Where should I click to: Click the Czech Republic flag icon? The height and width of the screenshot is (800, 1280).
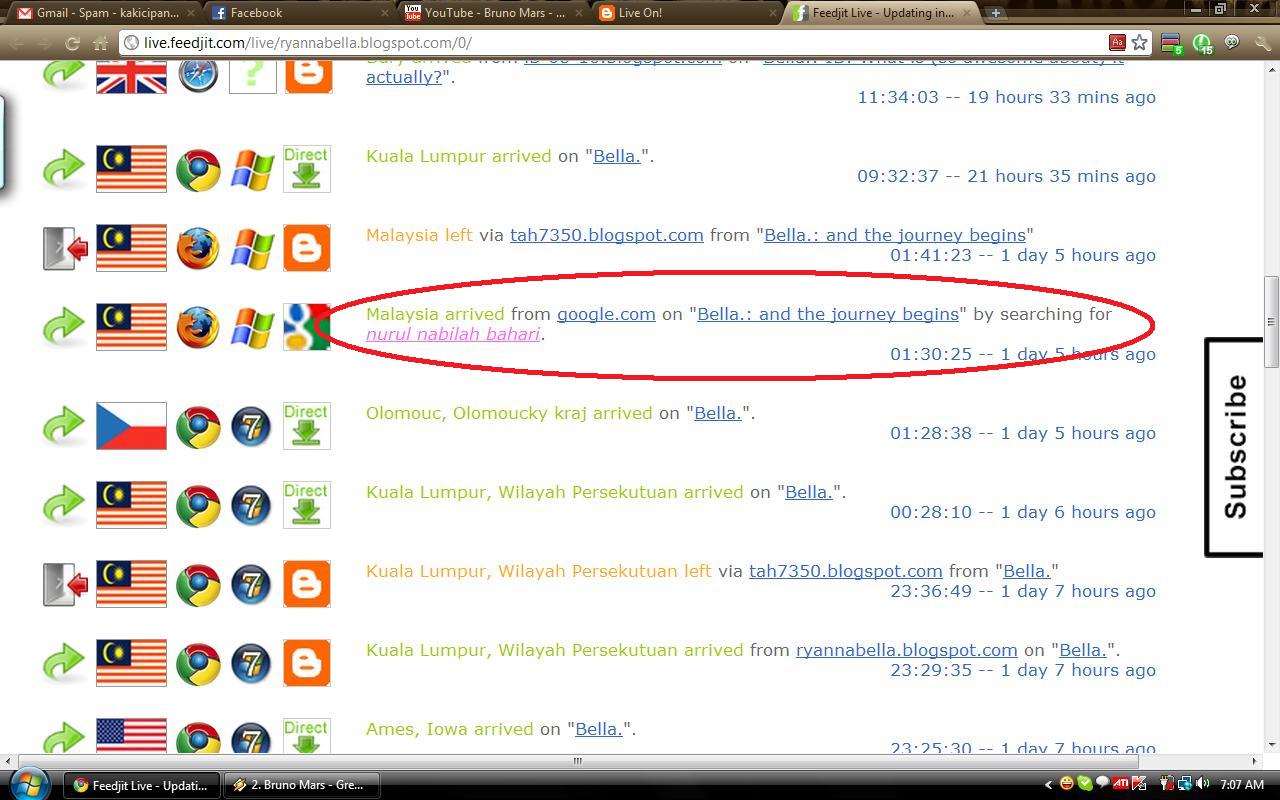click(x=131, y=426)
